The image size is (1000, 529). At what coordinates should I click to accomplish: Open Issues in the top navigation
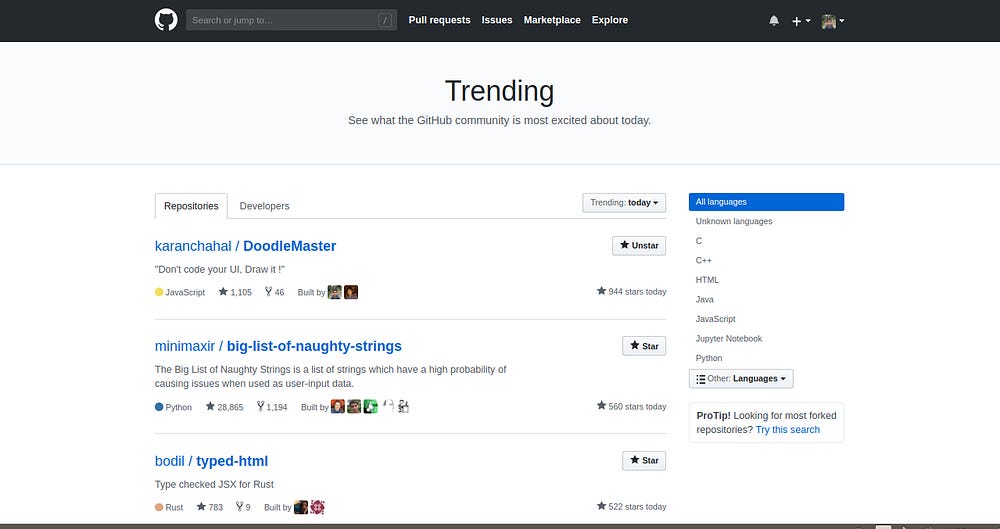[x=497, y=20]
